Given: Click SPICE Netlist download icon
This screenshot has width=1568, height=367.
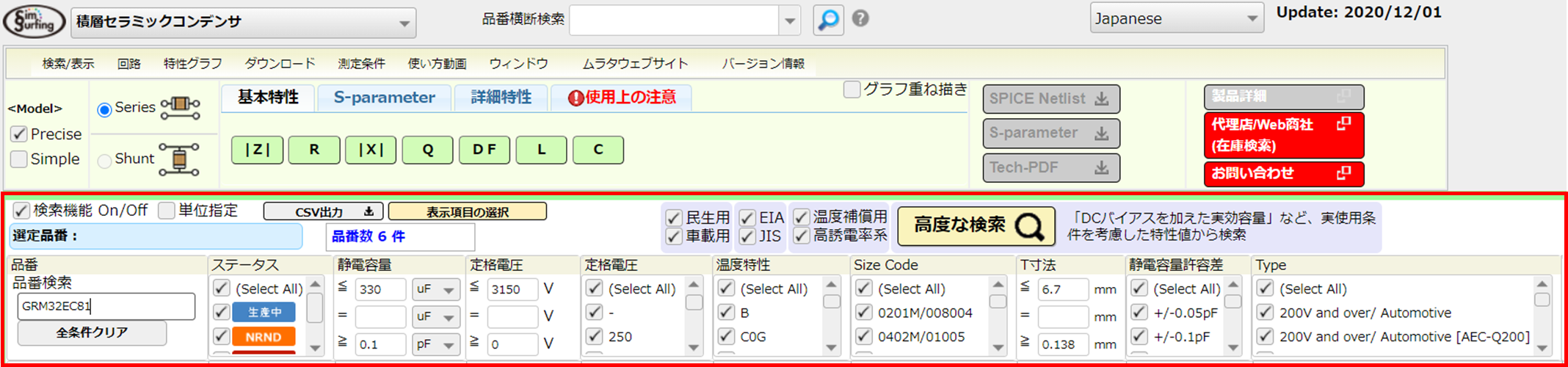Looking at the screenshot, I should [1101, 99].
